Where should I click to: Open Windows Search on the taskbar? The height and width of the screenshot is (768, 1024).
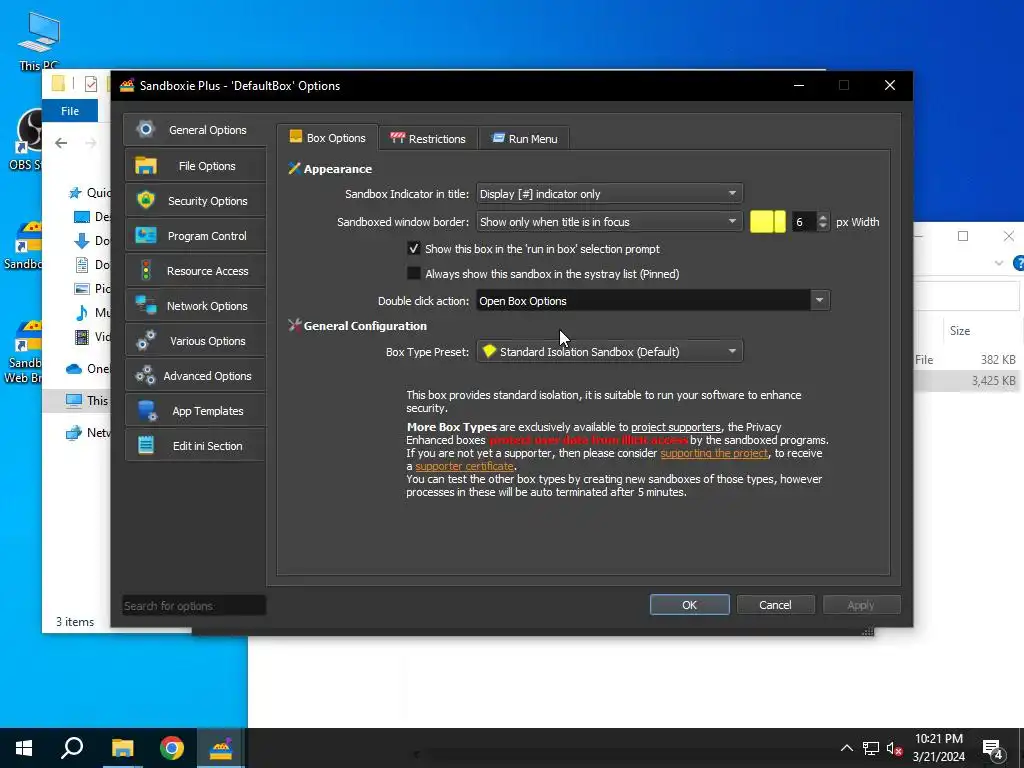[72, 748]
